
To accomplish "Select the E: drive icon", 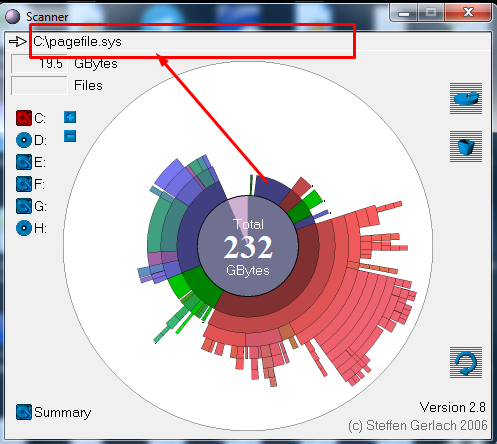I will (24, 162).
